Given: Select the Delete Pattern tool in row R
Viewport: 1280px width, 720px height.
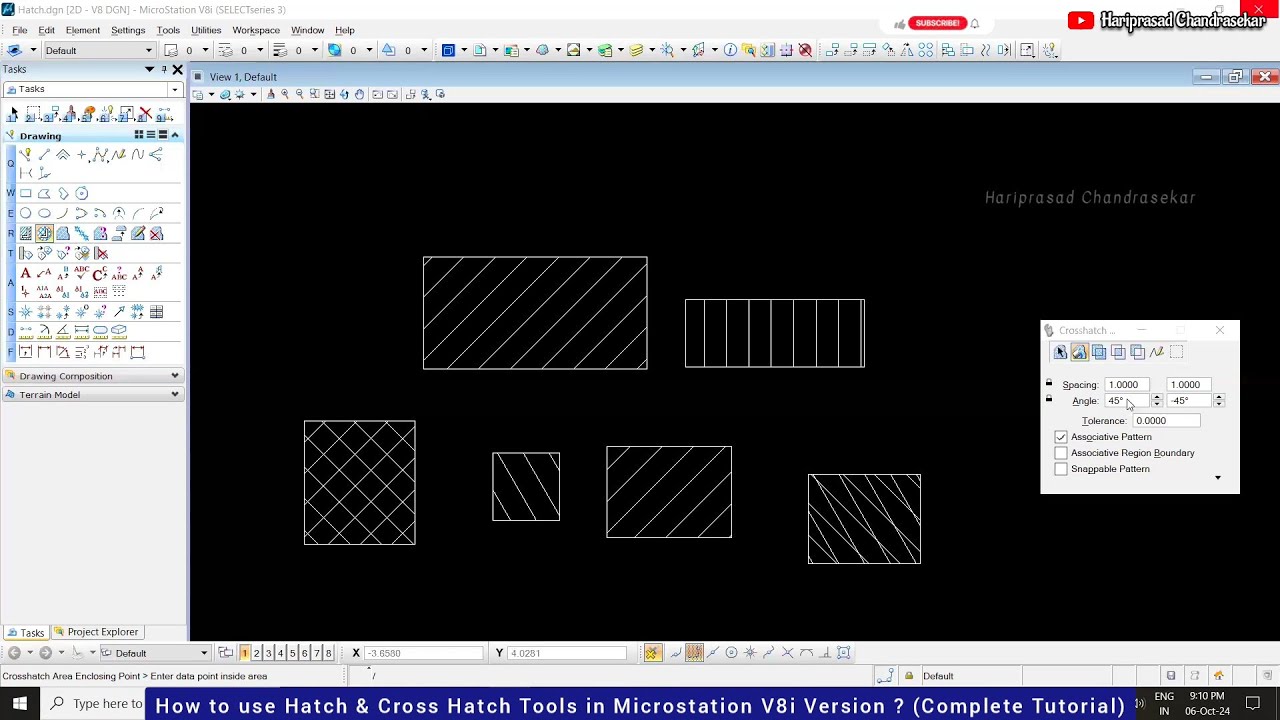Looking at the screenshot, I should point(157,233).
